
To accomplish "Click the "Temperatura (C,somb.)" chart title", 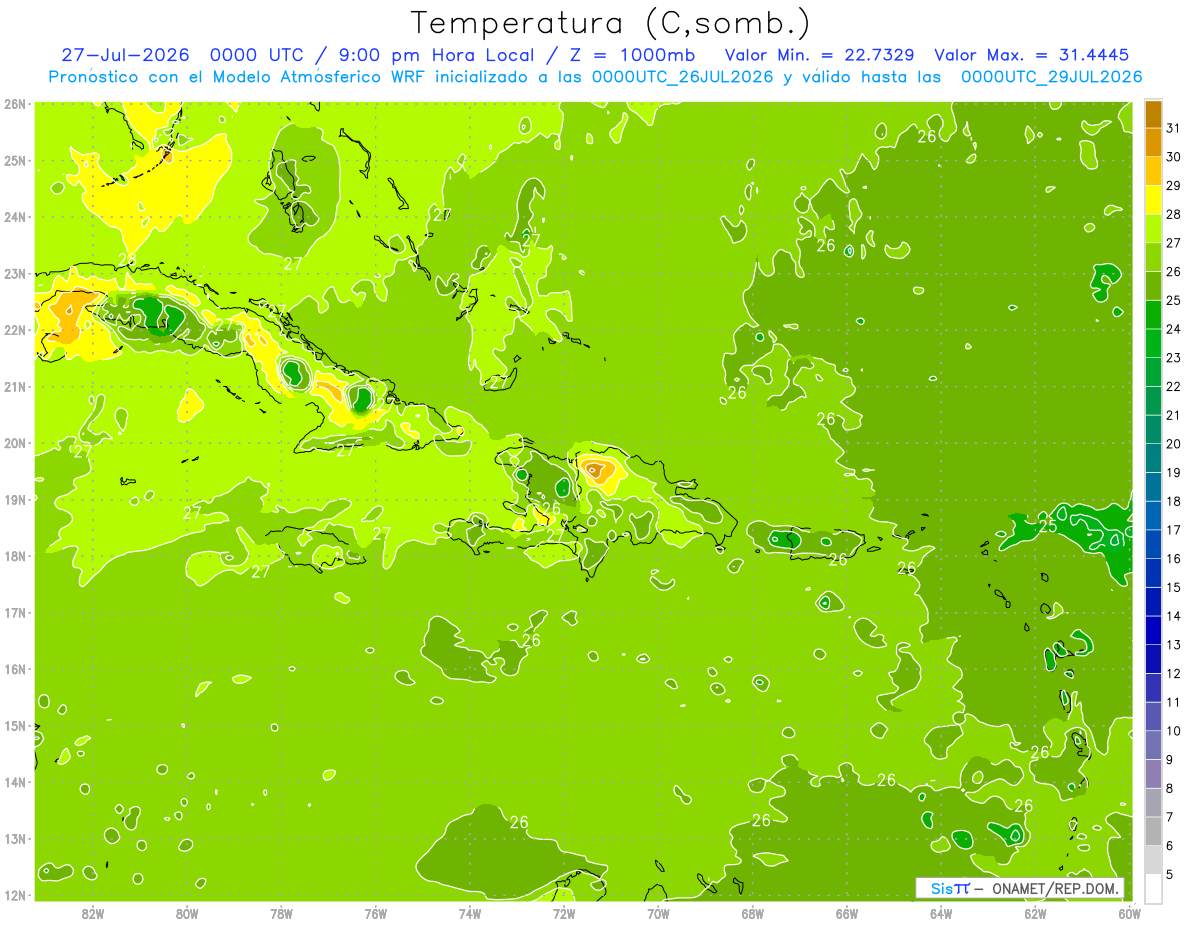I will (x=610, y=23).
